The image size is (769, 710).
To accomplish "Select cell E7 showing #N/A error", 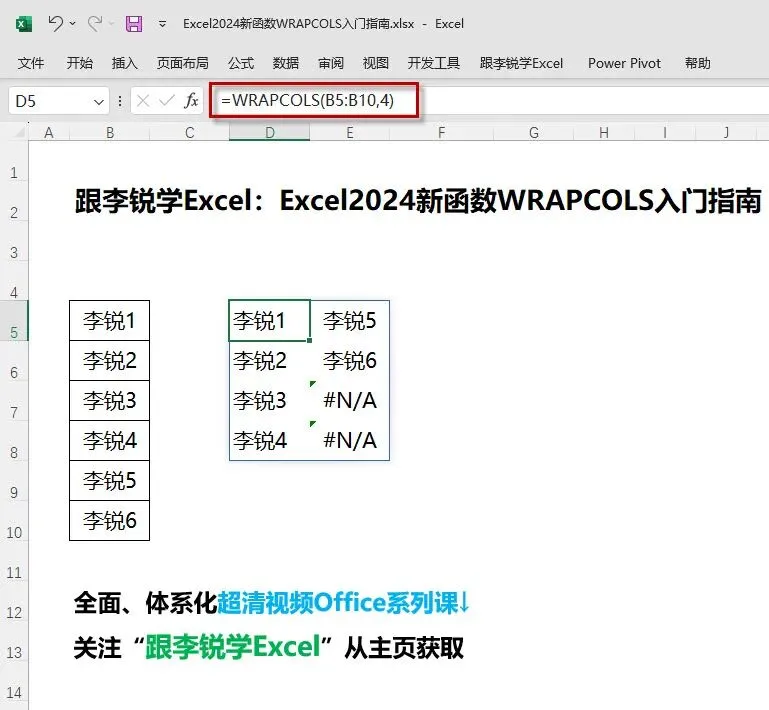I will click(x=350, y=401).
